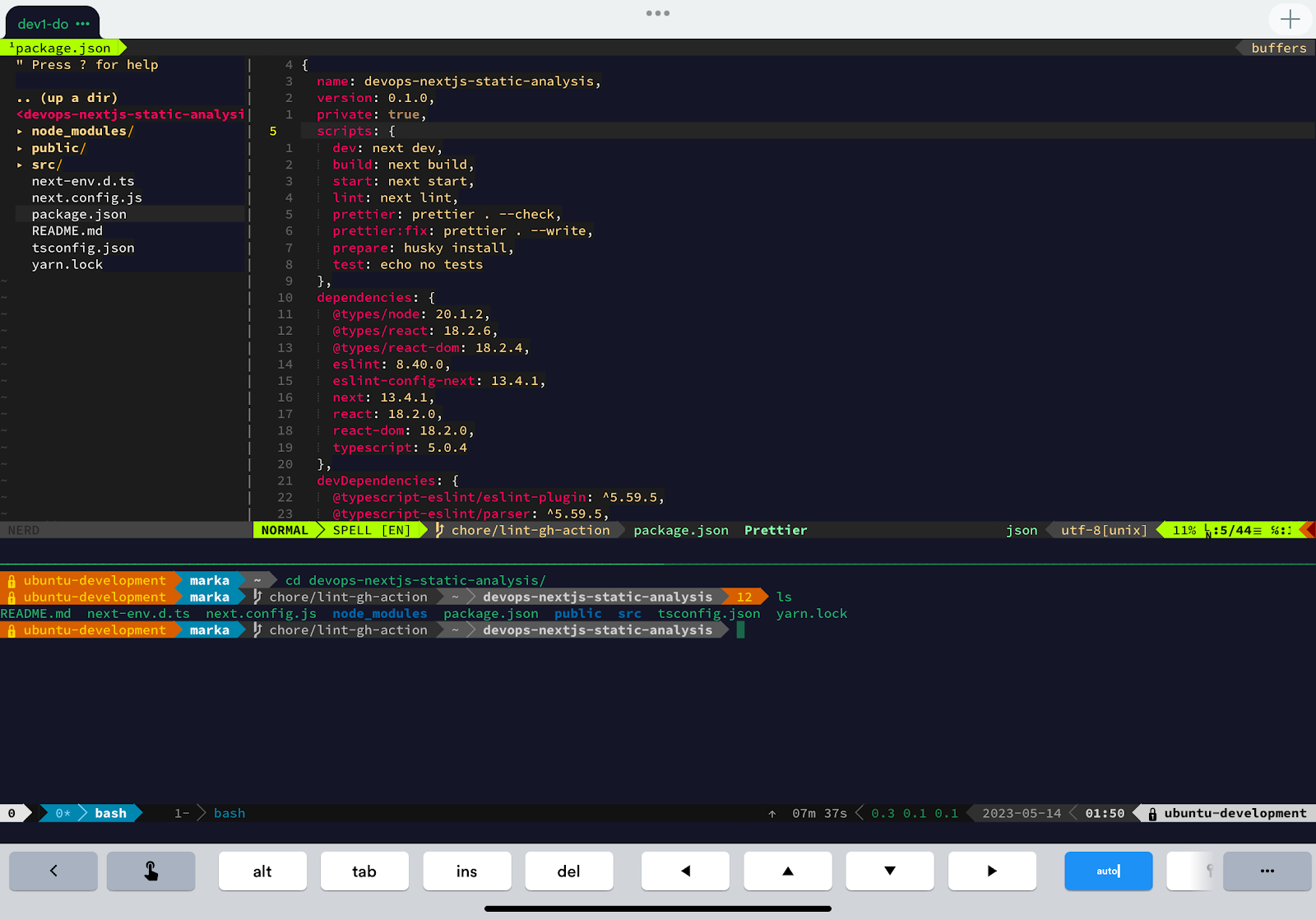Open next.config.js in file tree
This screenshot has height=920, width=1316.
[87, 197]
